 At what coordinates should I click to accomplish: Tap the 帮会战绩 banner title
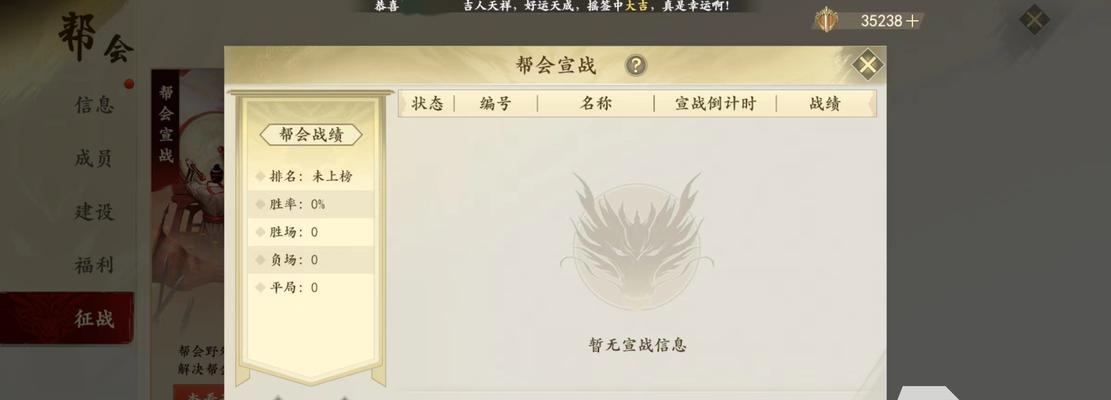pos(311,135)
